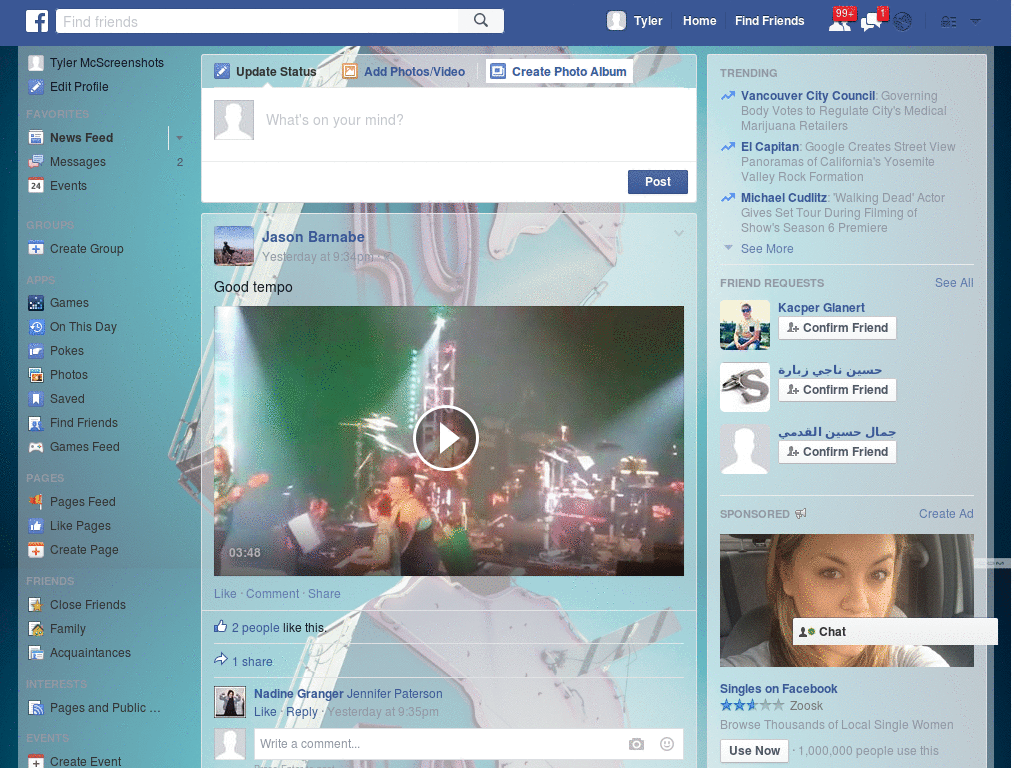Viewport: 1024px width, 768px height.
Task: View the 2 people who like this
Action: click(x=255, y=628)
